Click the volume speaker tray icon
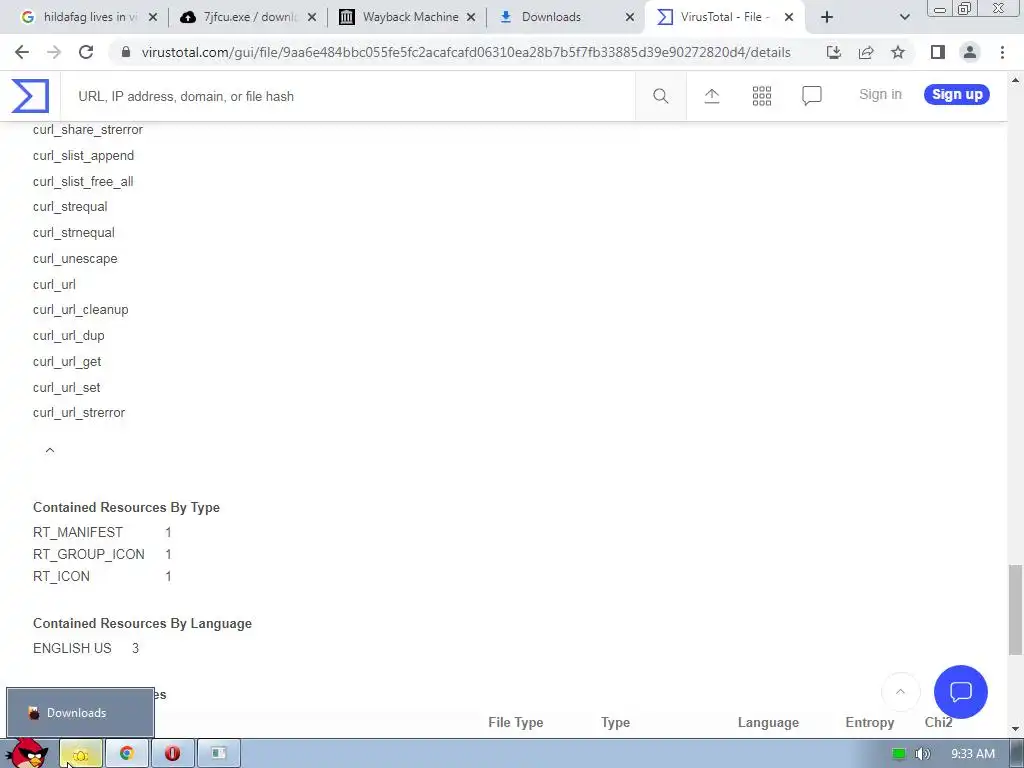Viewport: 1024px width, 768px height. (922, 754)
